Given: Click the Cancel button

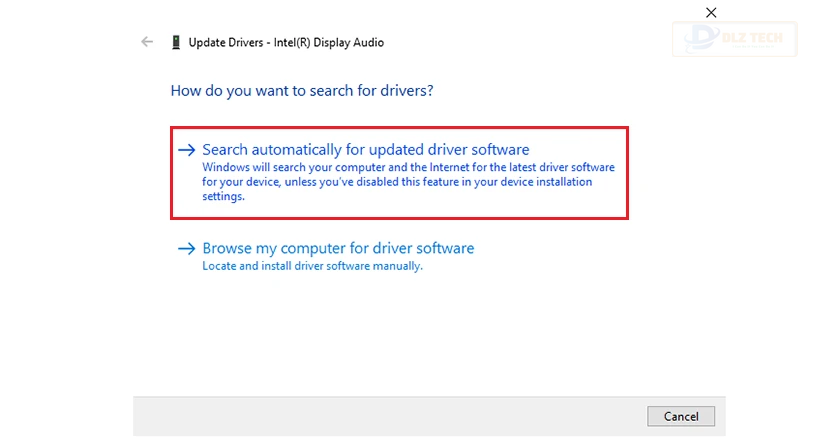Looking at the screenshot, I should coord(681,416).
